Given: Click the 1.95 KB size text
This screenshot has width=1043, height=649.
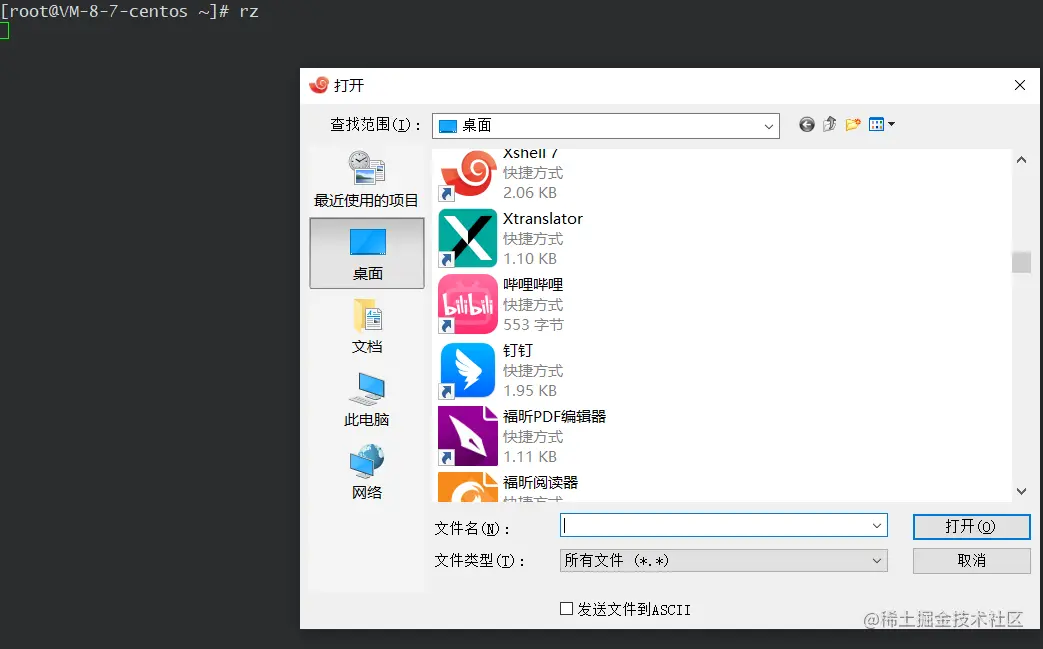Looking at the screenshot, I should coord(530,390).
